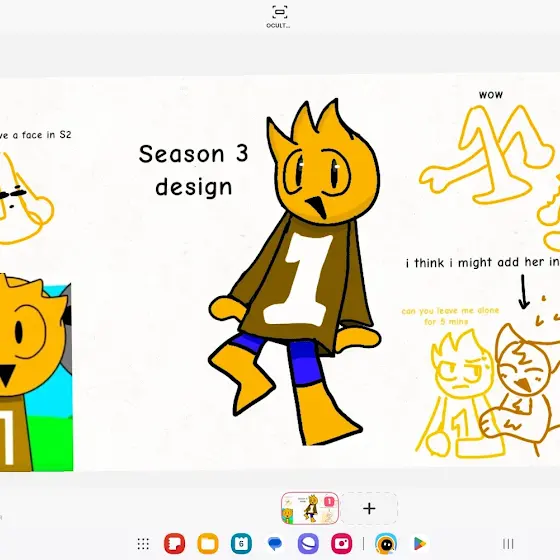Open the My Files folder app

[208, 544]
